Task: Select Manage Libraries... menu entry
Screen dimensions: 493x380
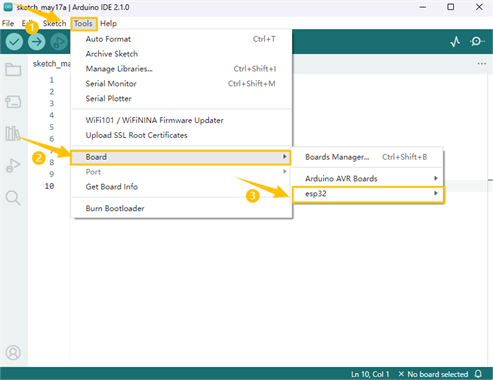Action: click(x=182, y=69)
